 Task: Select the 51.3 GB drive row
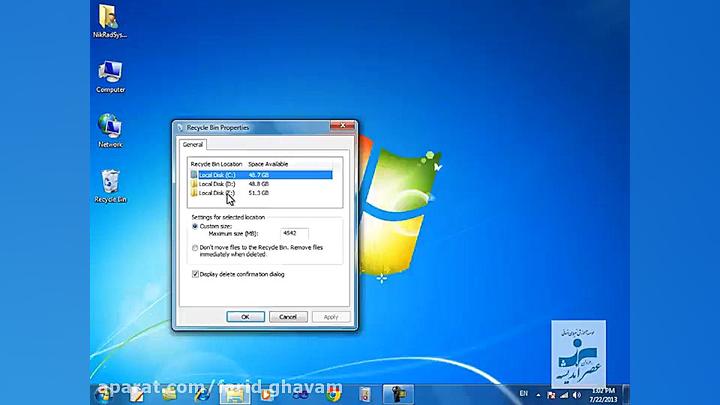tap(261, 193)
